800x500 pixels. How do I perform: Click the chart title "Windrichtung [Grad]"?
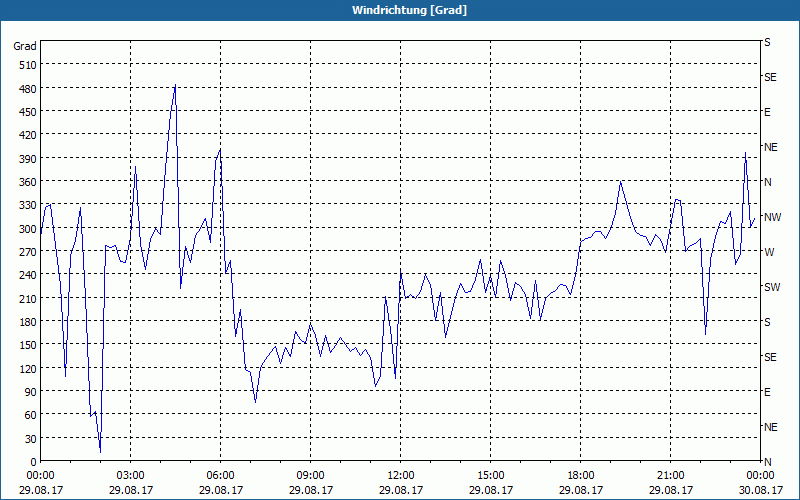(x=409, y=10)
